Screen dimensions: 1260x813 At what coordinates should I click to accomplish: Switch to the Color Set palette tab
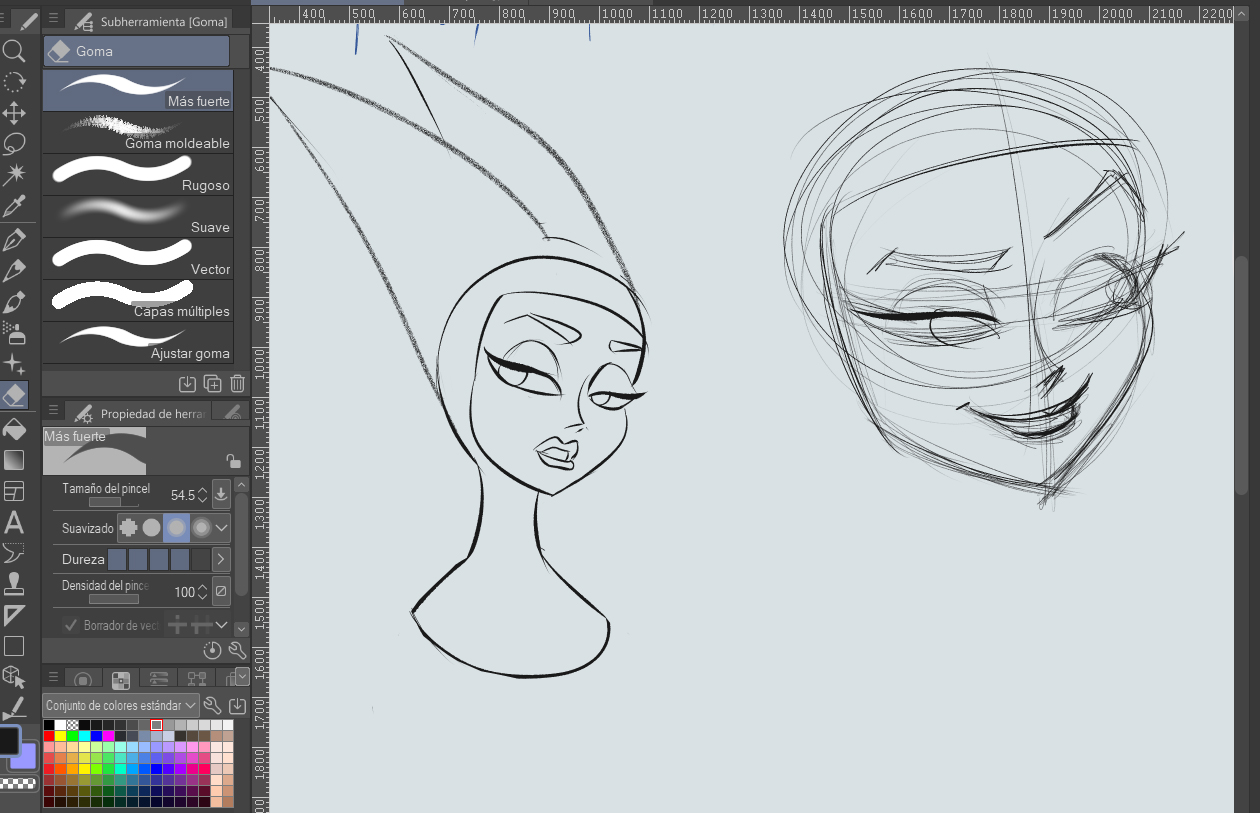point(120,680)
